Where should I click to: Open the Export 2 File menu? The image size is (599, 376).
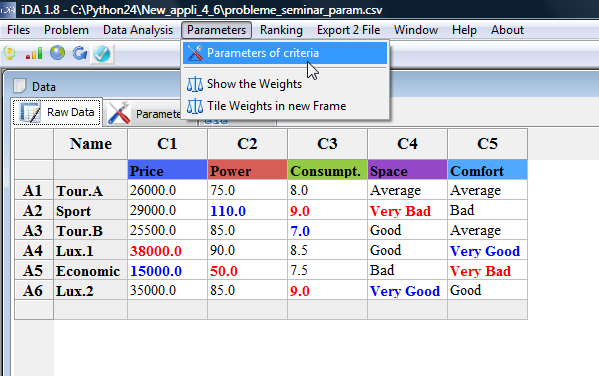click(348, 30)
